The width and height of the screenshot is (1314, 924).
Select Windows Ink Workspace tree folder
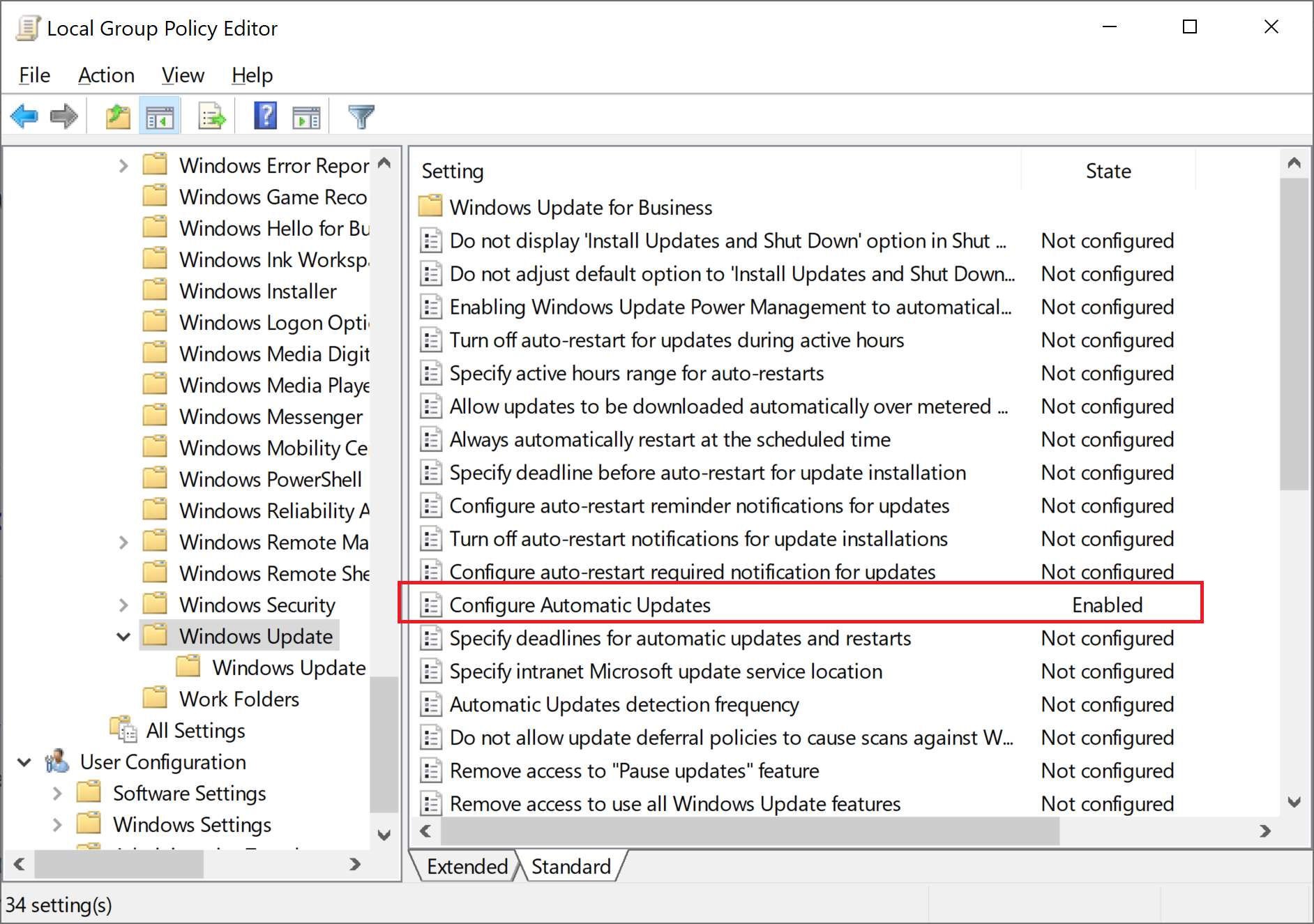(x=274, y=259)
